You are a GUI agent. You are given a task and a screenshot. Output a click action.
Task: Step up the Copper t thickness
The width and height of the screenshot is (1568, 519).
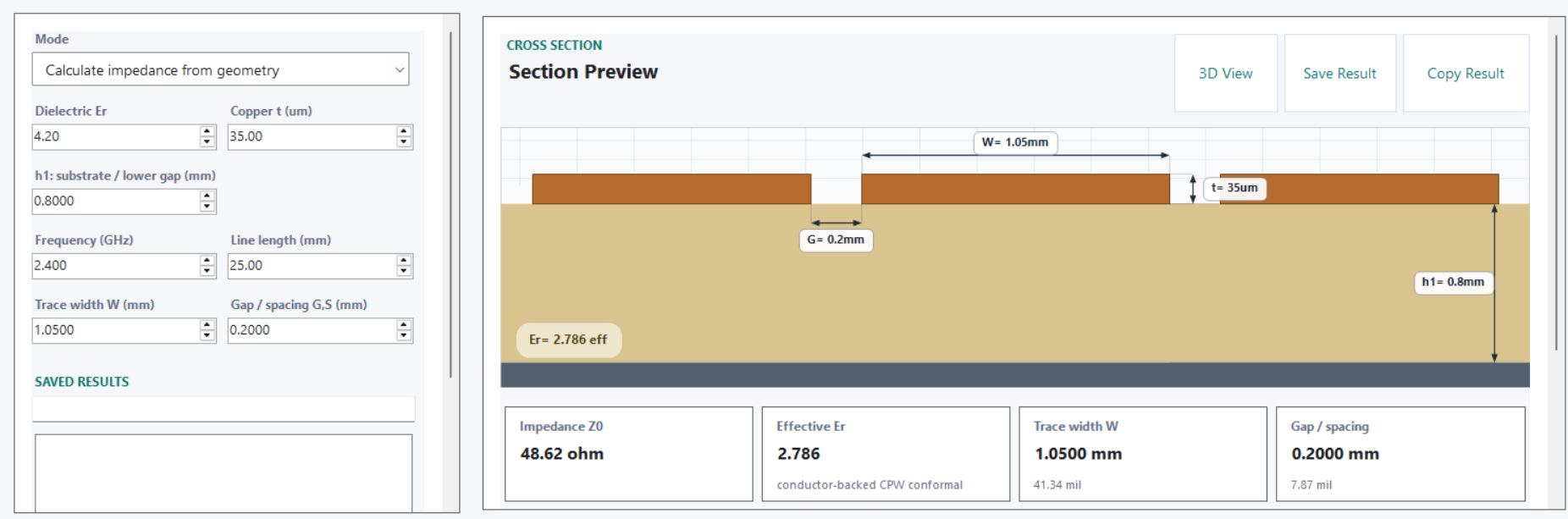pos(404,131)
